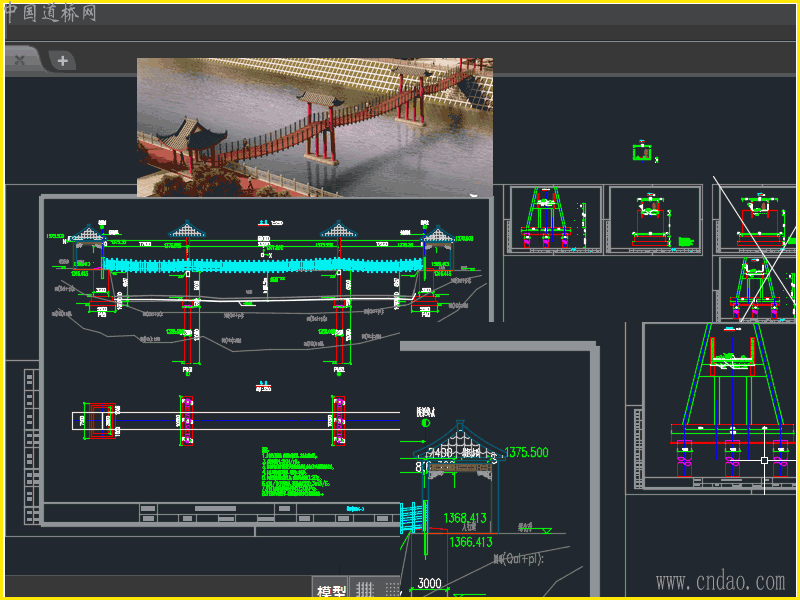Click the 1368.413 elevation label
Image resolution: width=800 pixels, height=600 pixels.
(465, 518)
